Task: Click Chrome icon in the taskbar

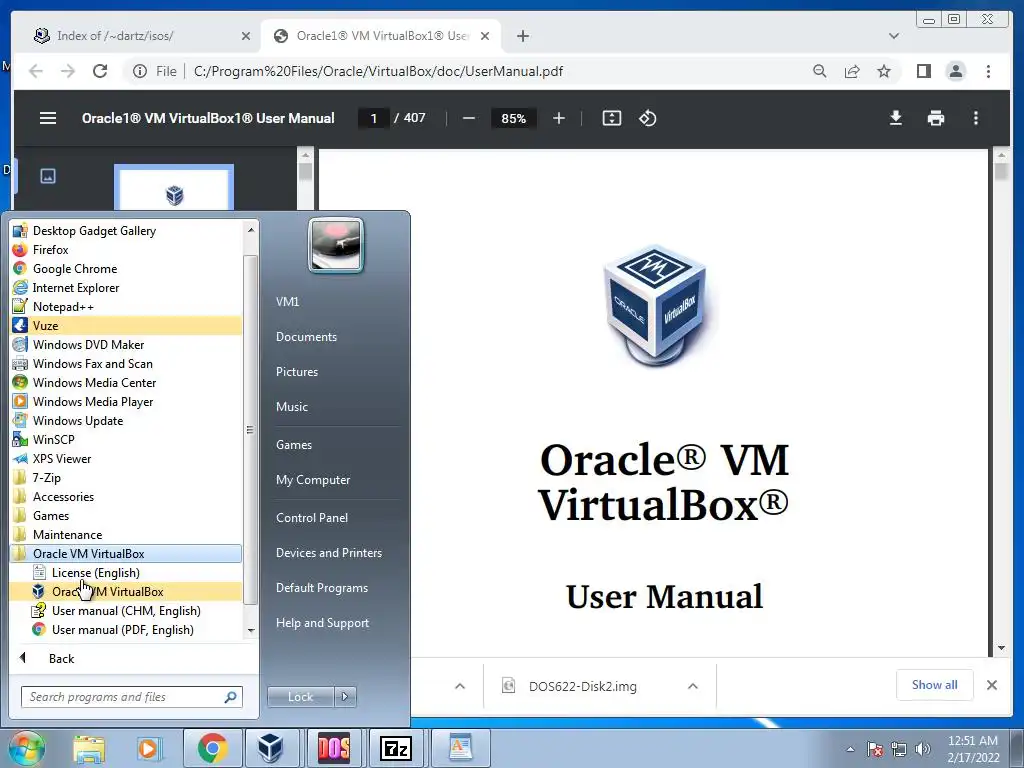Action: (x=212, y=748)
